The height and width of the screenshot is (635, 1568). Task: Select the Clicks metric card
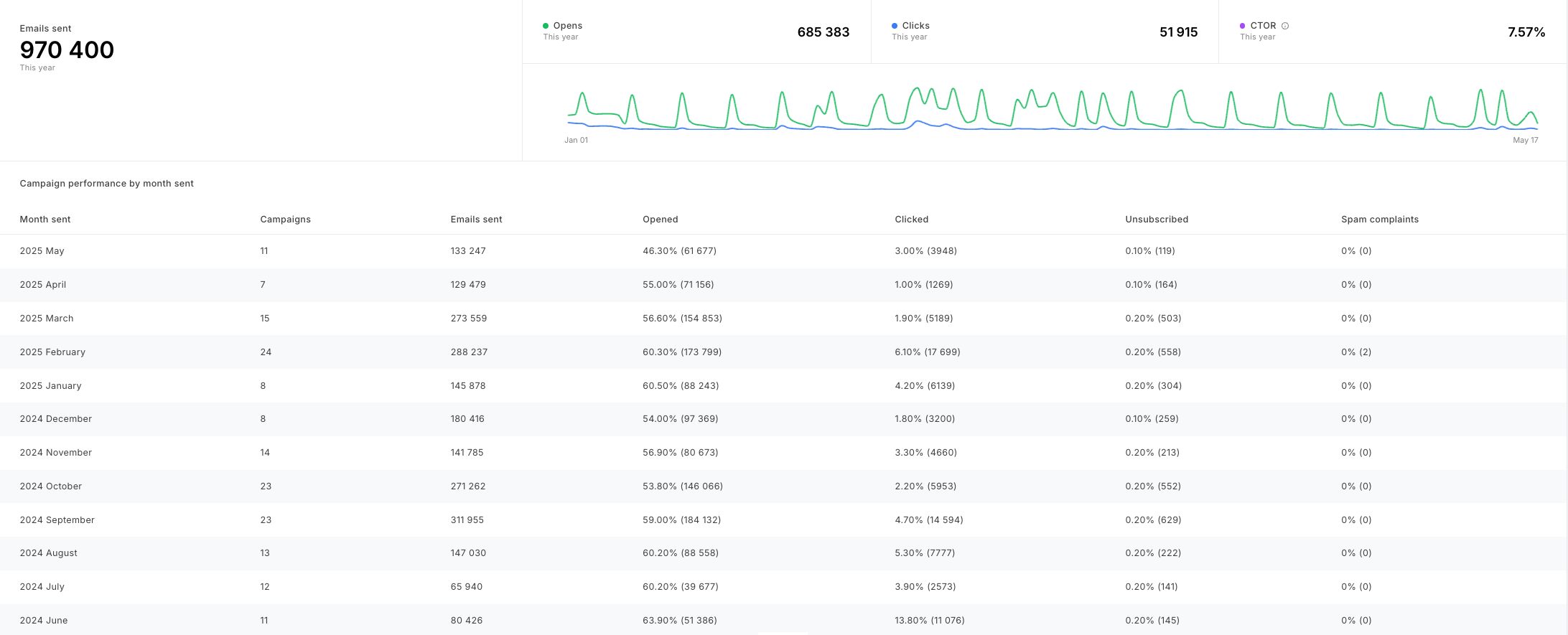point(1044,32)
